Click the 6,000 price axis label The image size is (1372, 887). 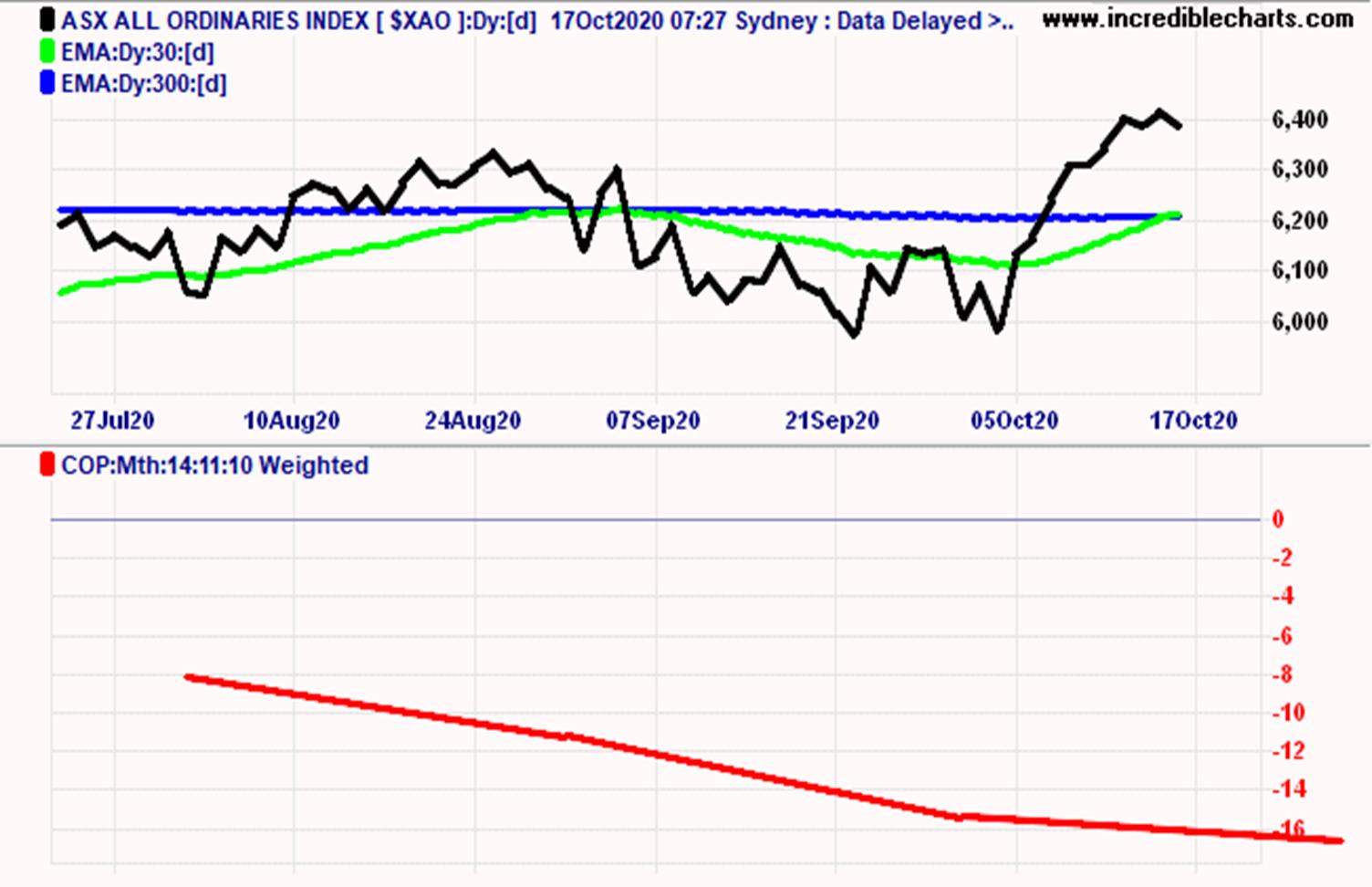1299,321
